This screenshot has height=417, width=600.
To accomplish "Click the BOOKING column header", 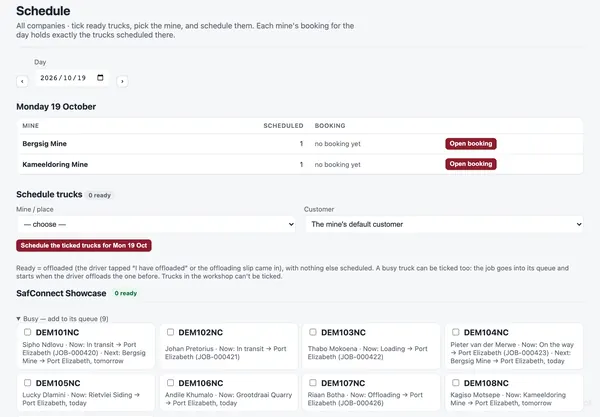I will pyautogui.click(x=330, y=126).
